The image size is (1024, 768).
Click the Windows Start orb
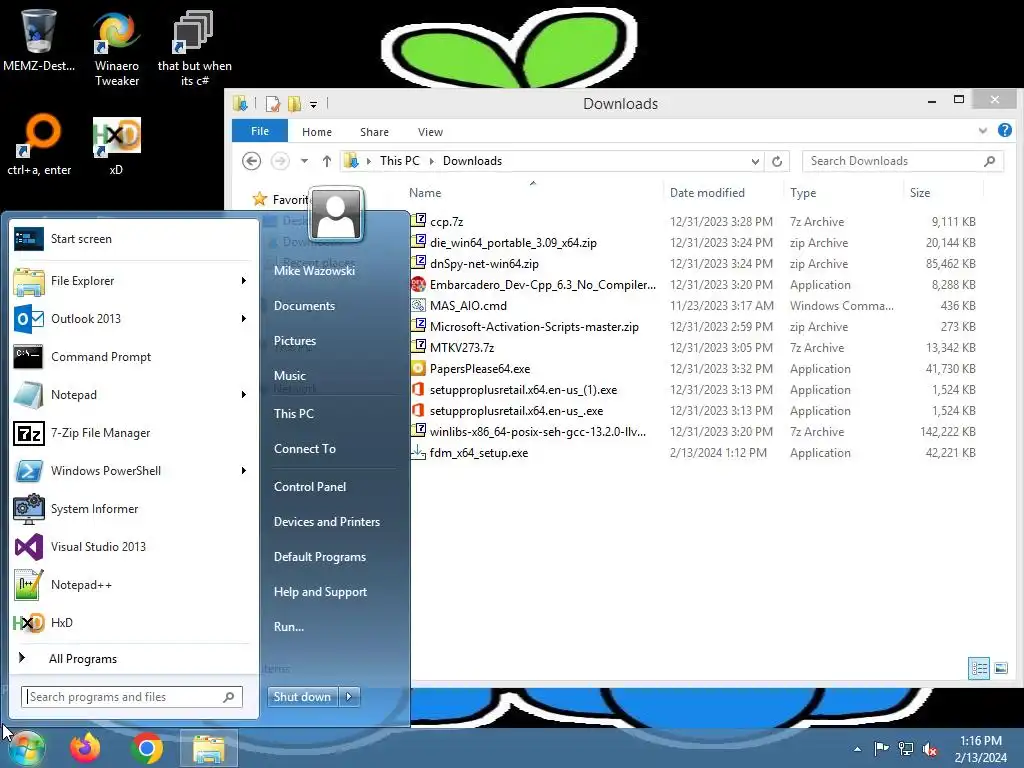pyautogui.click(x=26, y=749)
